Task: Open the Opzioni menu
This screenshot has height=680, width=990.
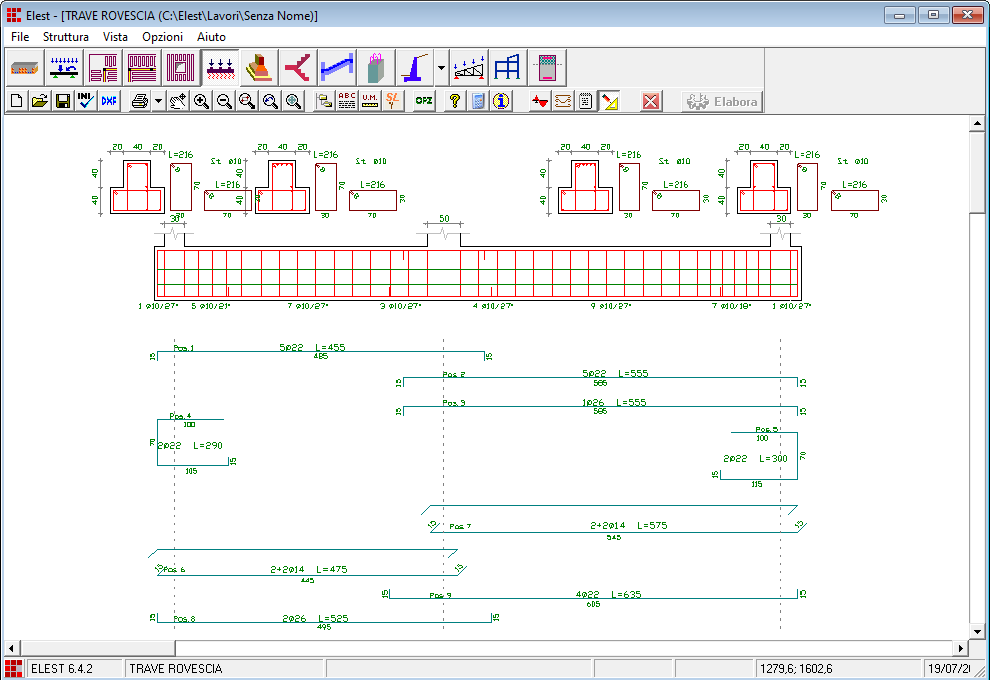Action: pos(162,36)
